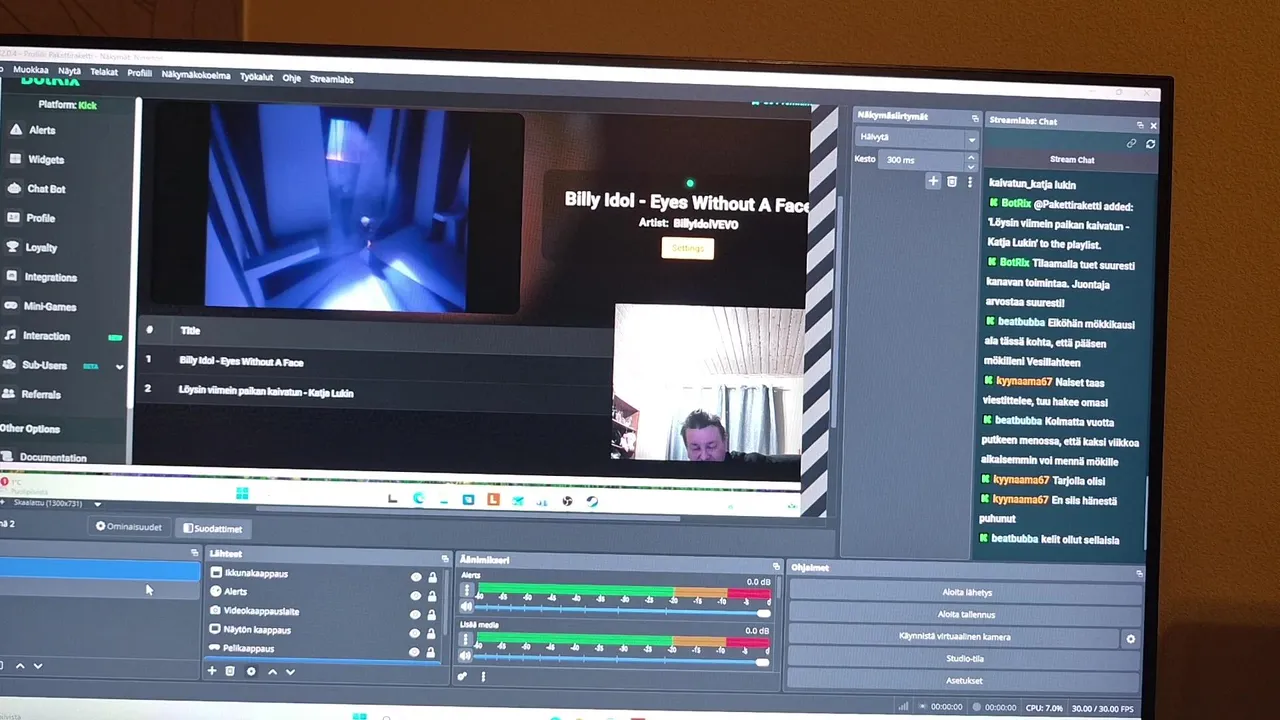Image resolution: width=1280 pixels, height=720 pixels.
Task: Open Alerts audio channel options menu
Action: tap(466, 591)
